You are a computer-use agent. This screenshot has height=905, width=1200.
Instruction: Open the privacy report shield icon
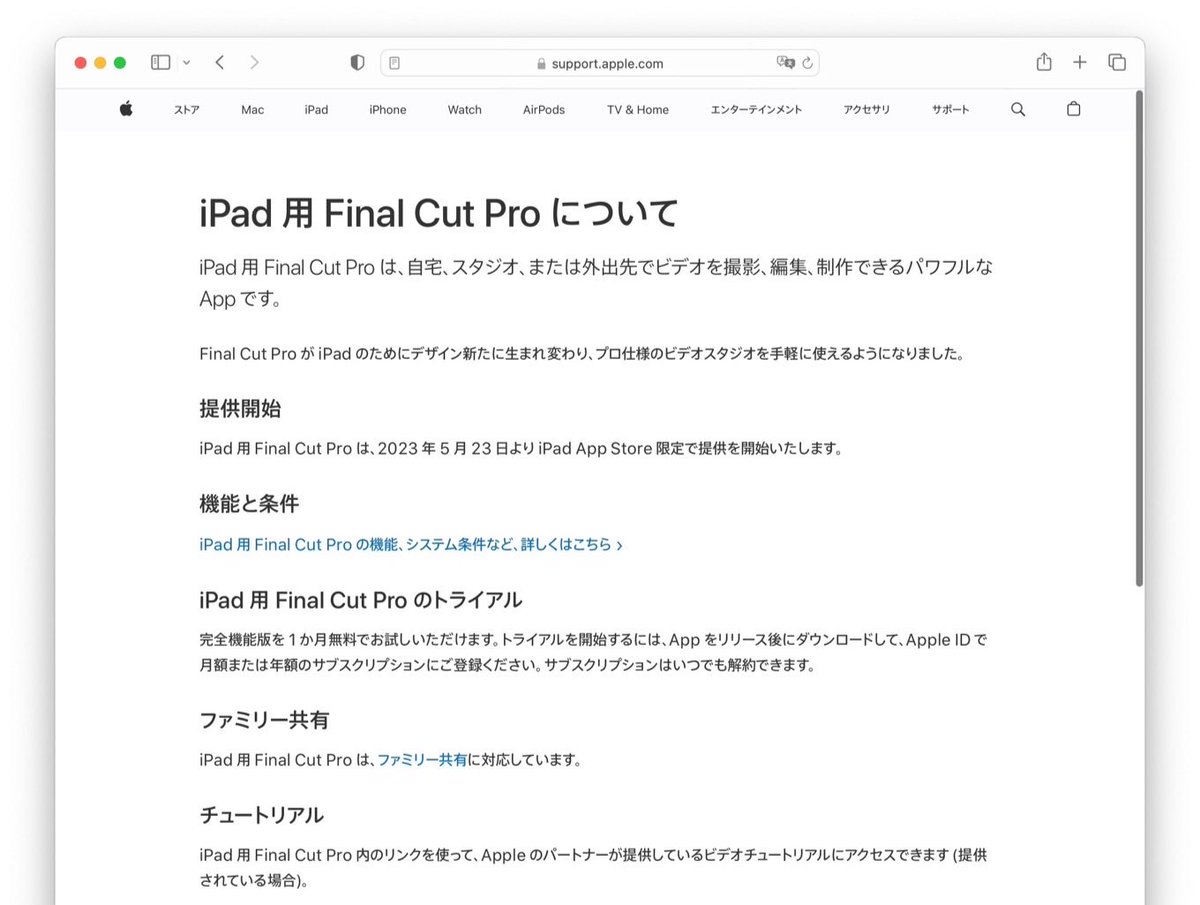(356, 62)
